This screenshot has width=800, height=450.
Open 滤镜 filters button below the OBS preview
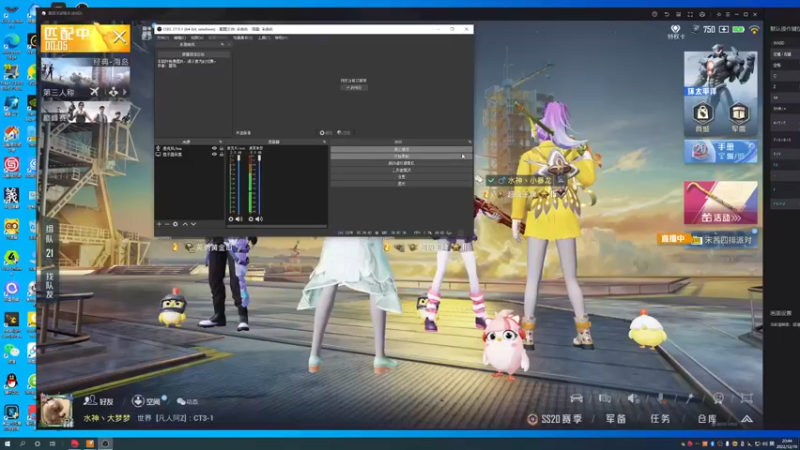(x=344, y=133)
